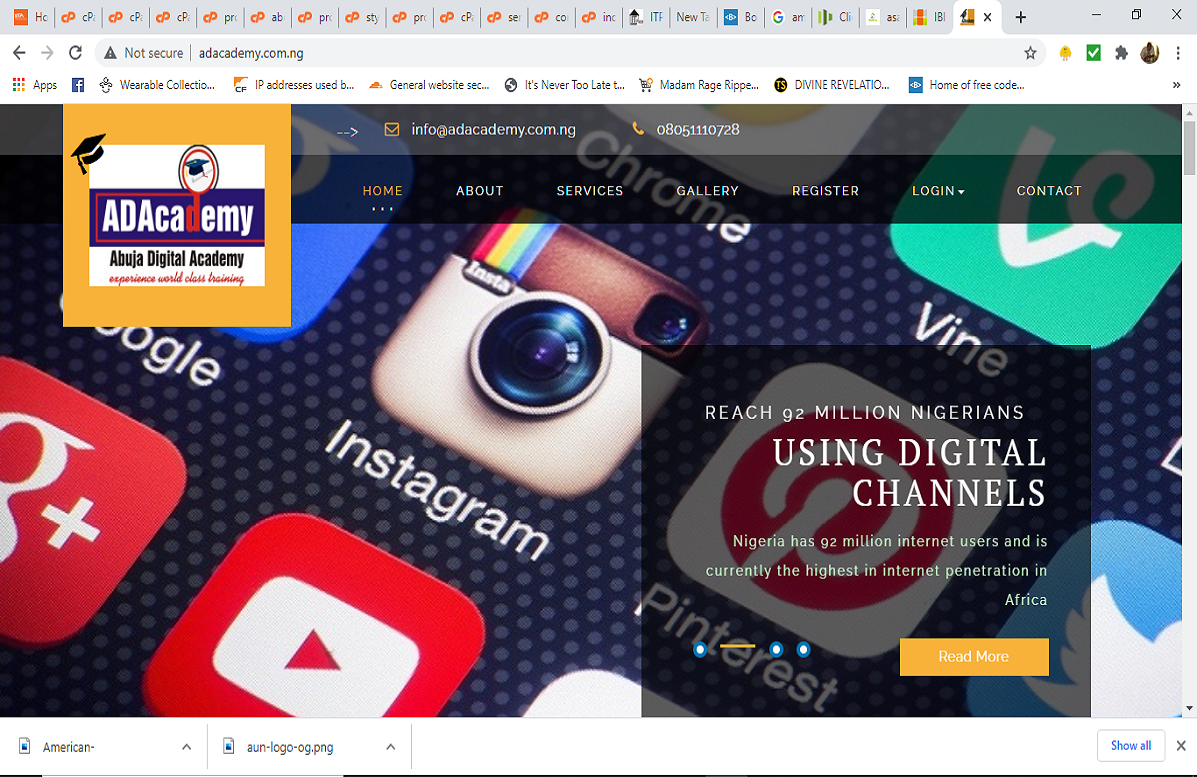Open the CONTACT navigation item

pyautogui.click(x=1049, y=191)
